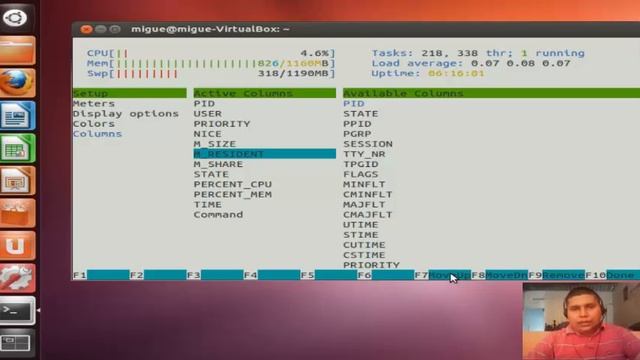Launch Firefox web browser
This screenshot has width=640, height=360.
pyautogui.click(x=17, y=82)
